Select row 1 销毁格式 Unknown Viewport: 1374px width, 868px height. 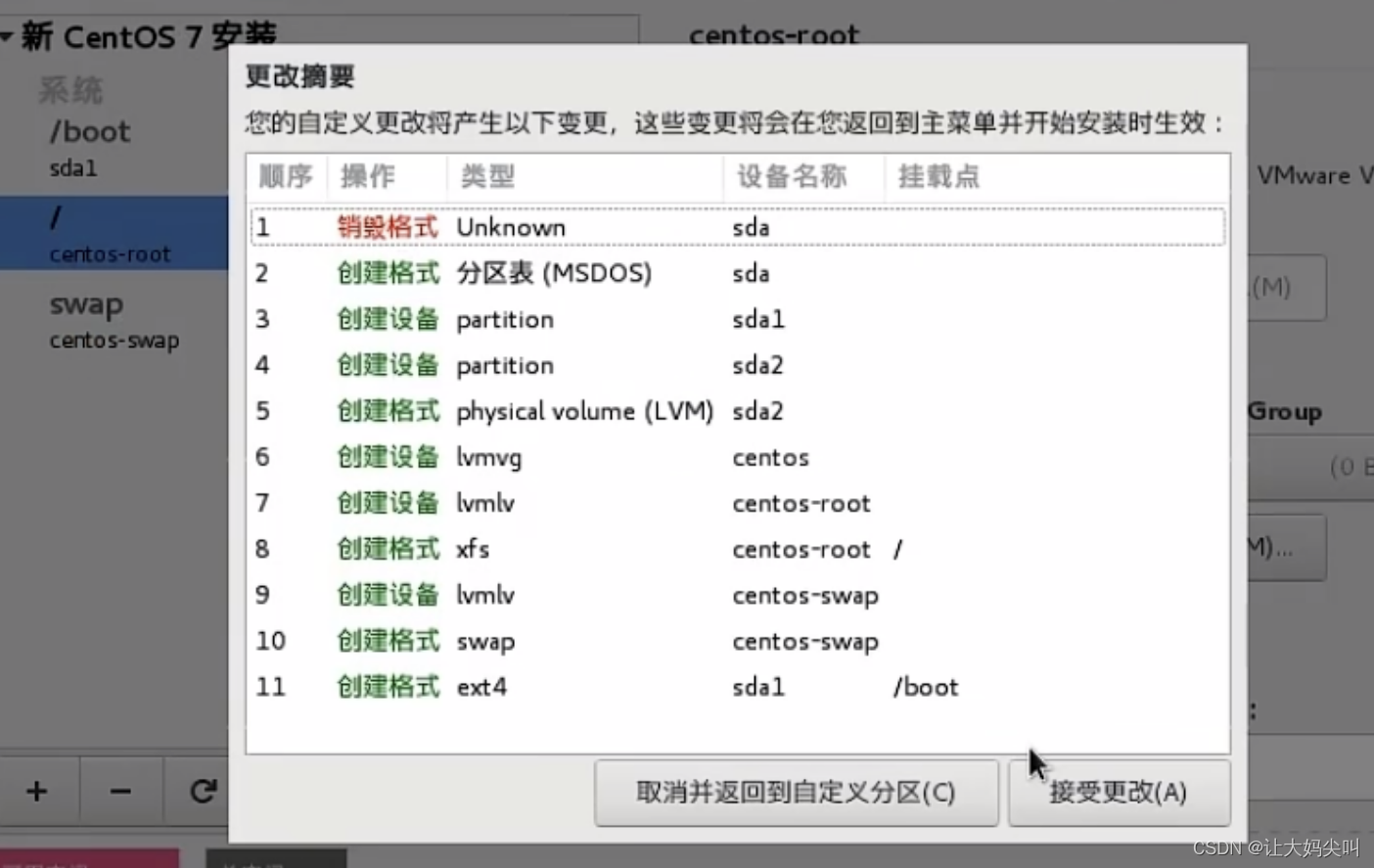coord(738,227)
